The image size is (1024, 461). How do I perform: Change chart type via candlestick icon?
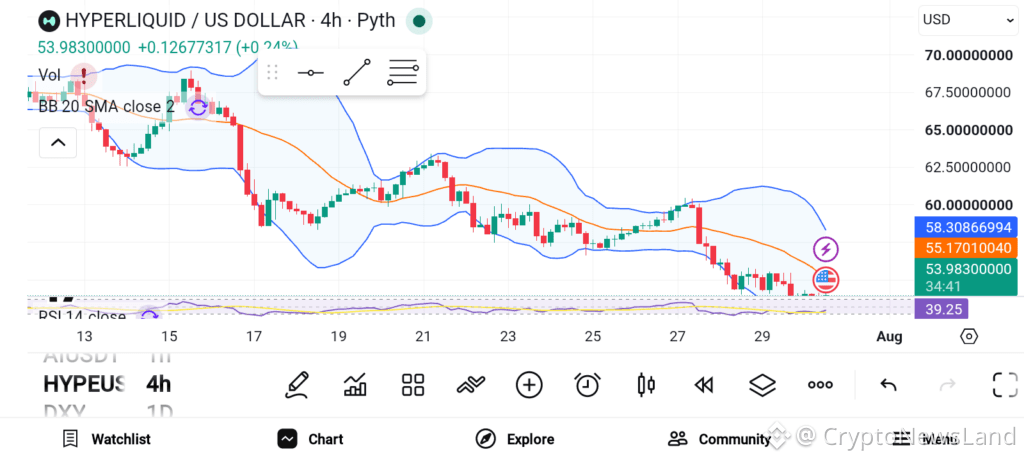[x=646, y=385]
